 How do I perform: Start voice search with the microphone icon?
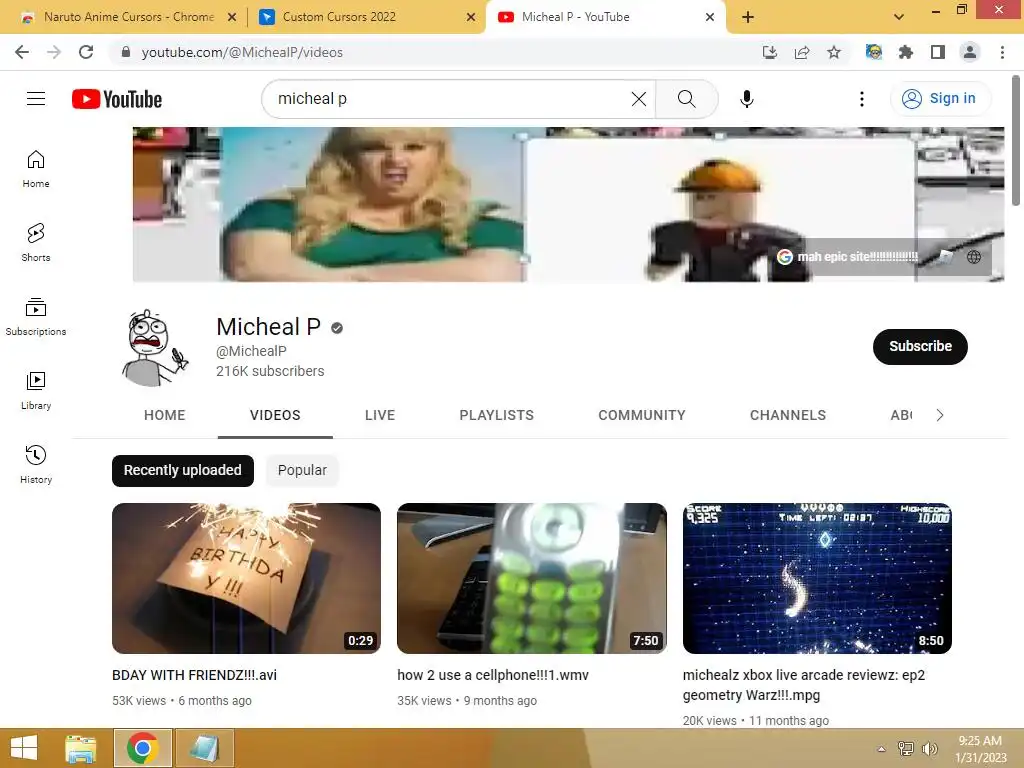point(746,99)
